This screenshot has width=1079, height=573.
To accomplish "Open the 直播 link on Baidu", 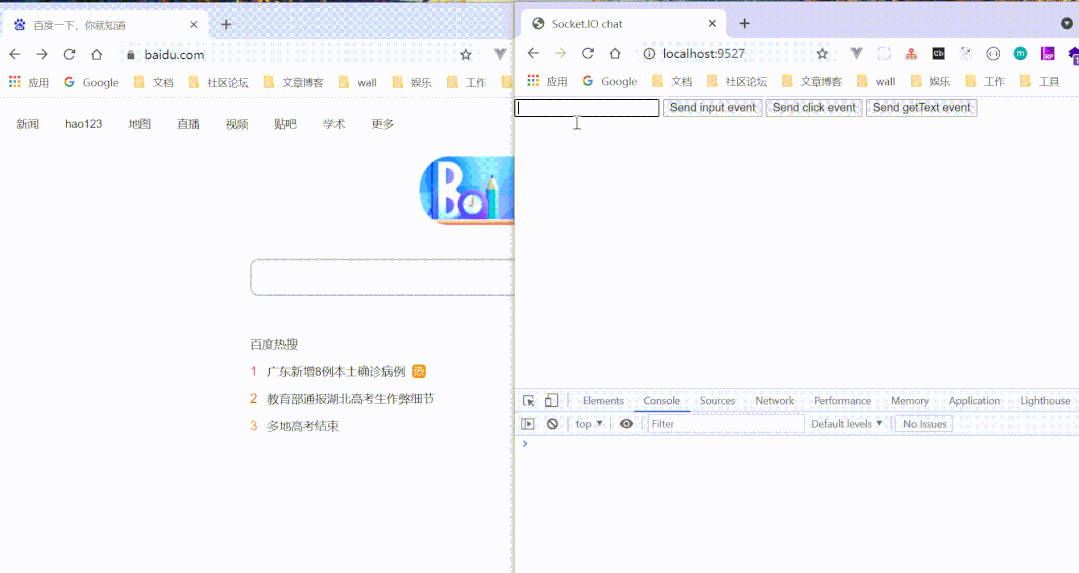I will (x=189, y=124).
